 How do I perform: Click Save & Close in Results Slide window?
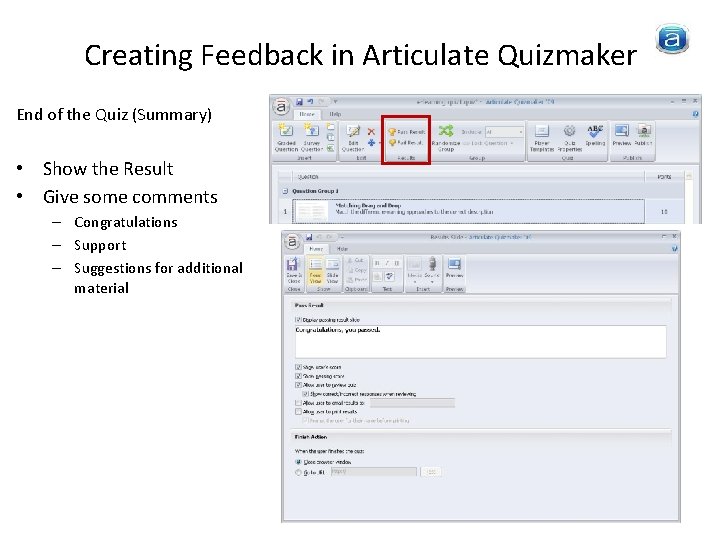click(293, 270)
